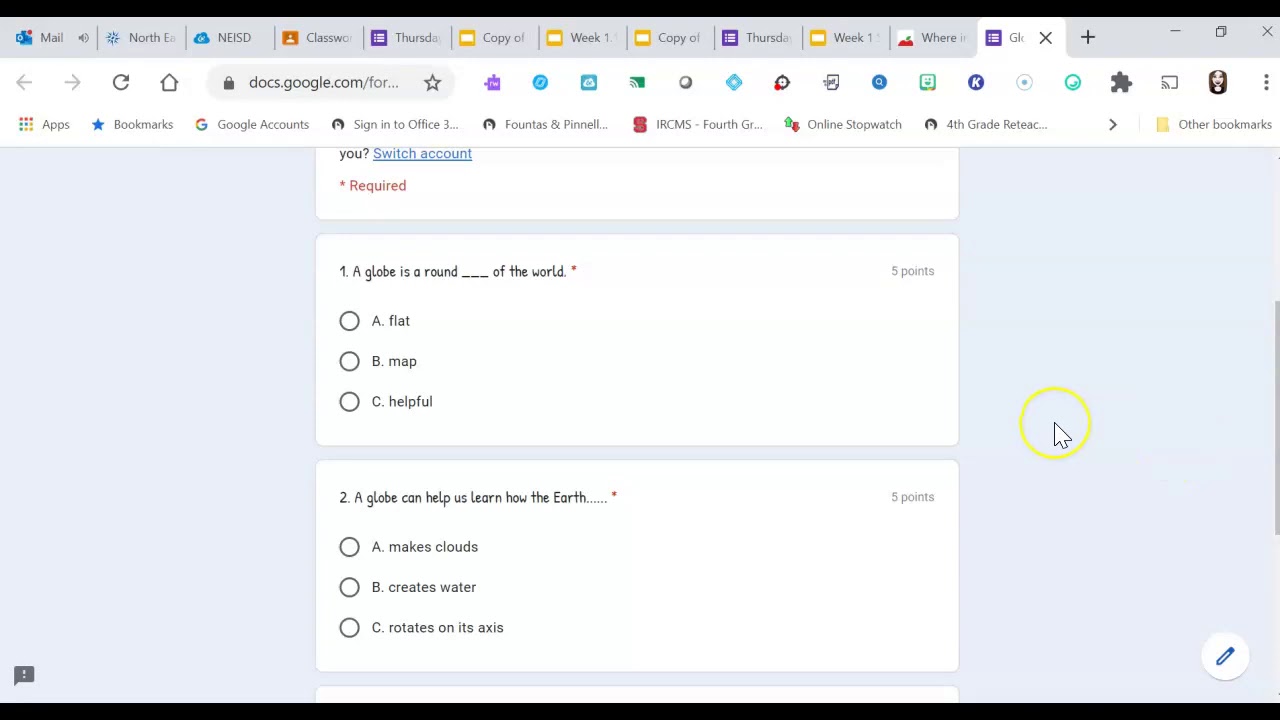Choose C. rotates on its axis
The width and height of the screenshot is (1280, 720).
[x=349, y=627]
